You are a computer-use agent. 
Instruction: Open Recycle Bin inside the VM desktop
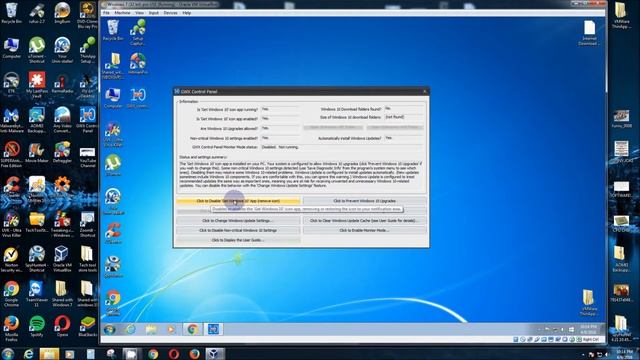[113, 30]
